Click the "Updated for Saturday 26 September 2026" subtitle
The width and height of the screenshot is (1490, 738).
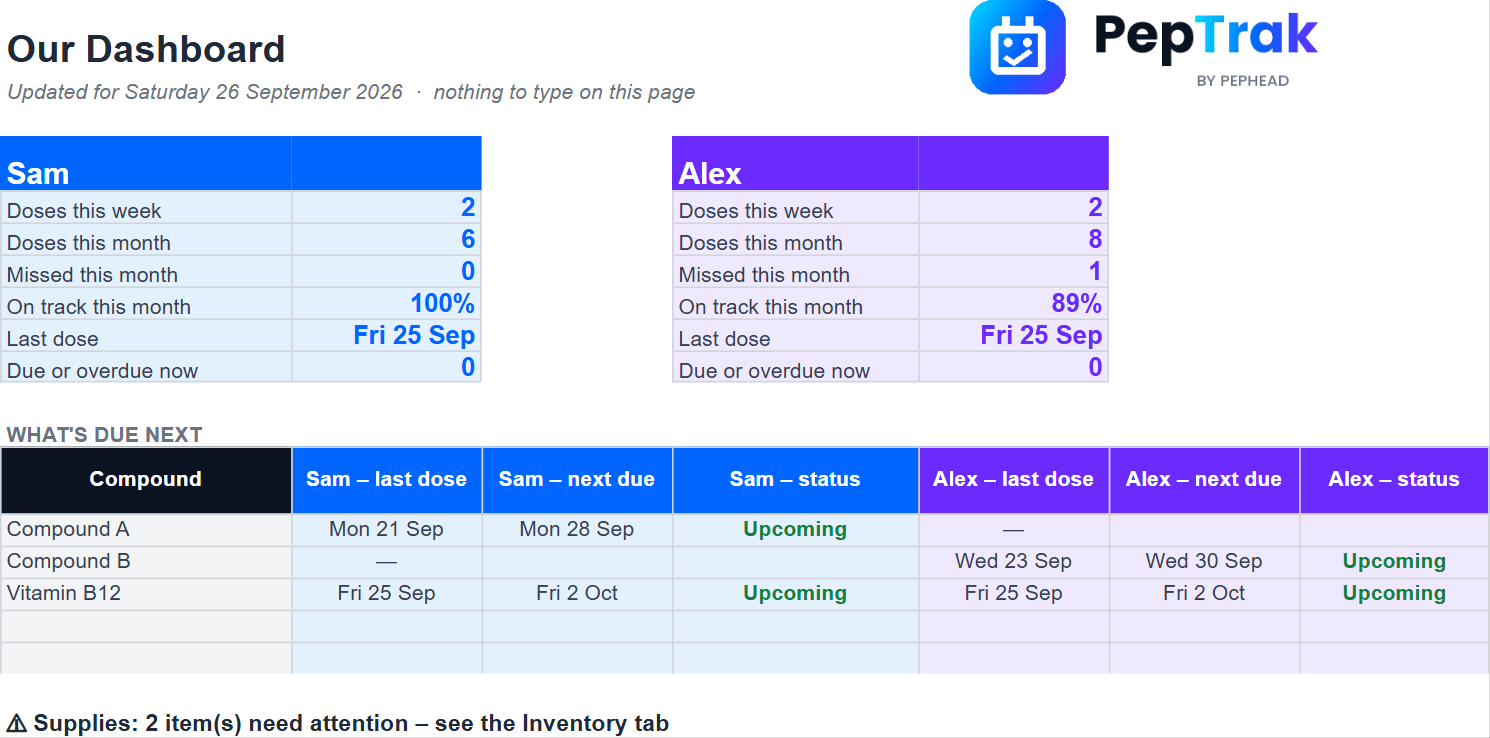pos(205,92)
